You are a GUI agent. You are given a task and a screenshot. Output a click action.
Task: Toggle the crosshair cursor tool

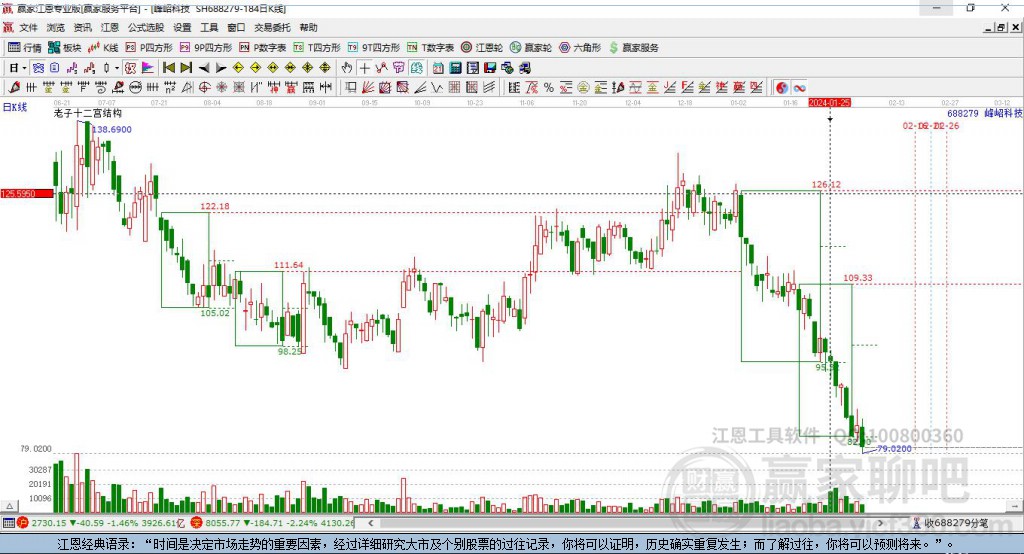[x=364, y=68]
